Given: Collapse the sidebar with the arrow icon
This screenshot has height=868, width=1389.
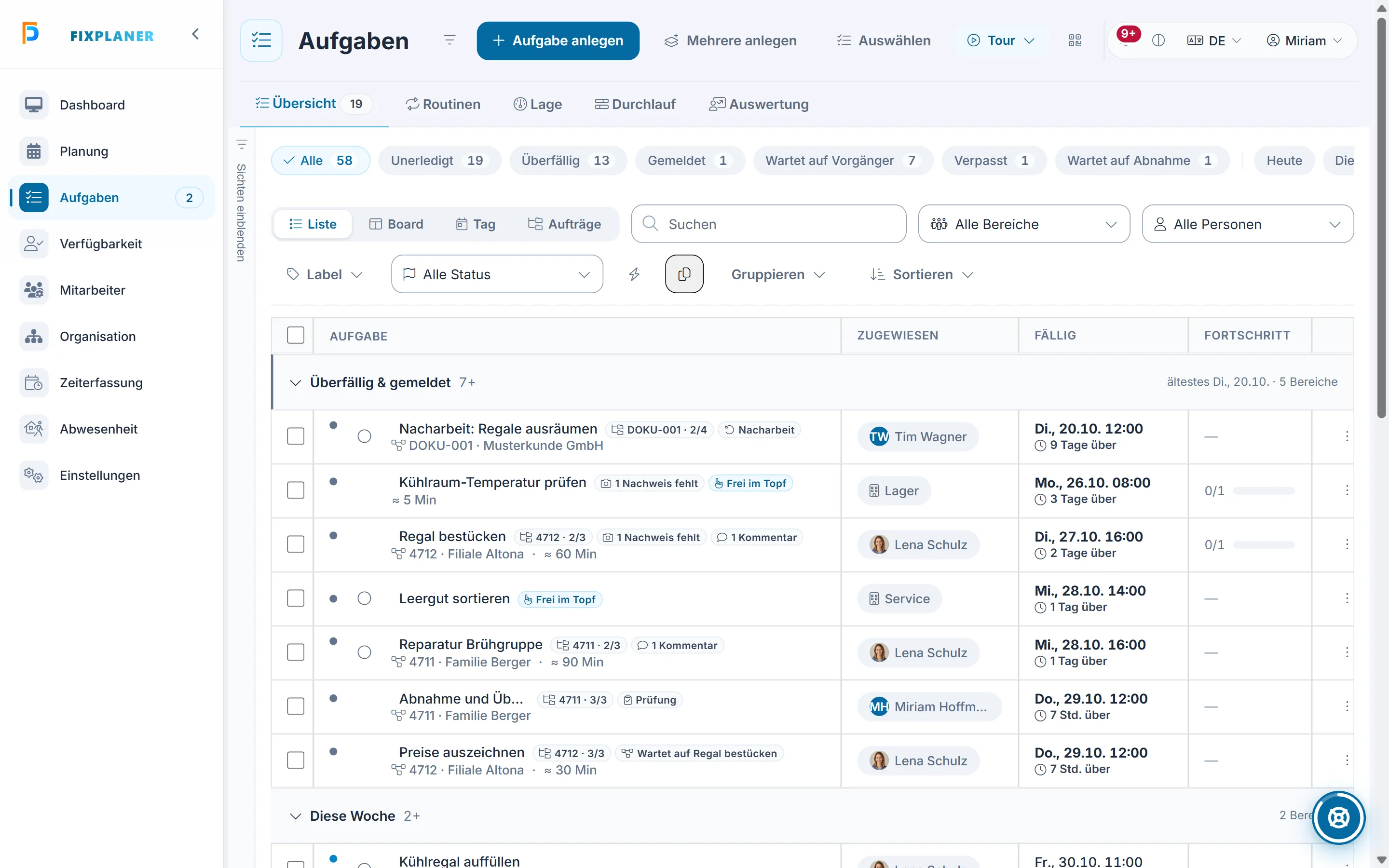Looking at the screenshot, I should tap(195, 34).
